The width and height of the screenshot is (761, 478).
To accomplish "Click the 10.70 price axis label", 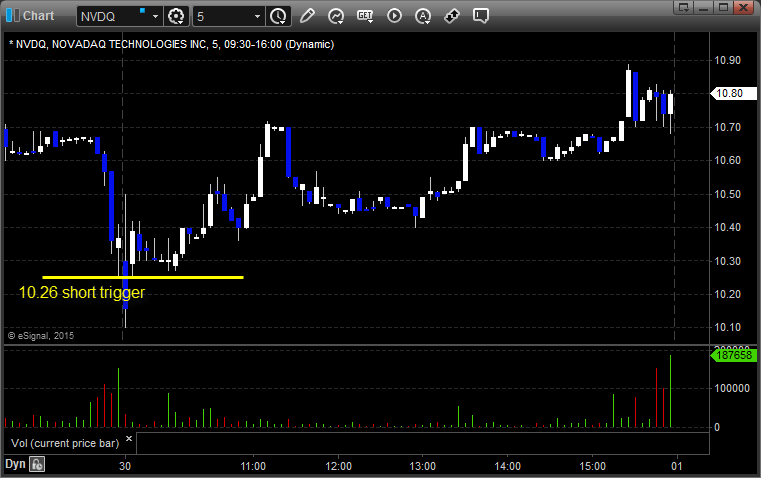I will 728,127.
